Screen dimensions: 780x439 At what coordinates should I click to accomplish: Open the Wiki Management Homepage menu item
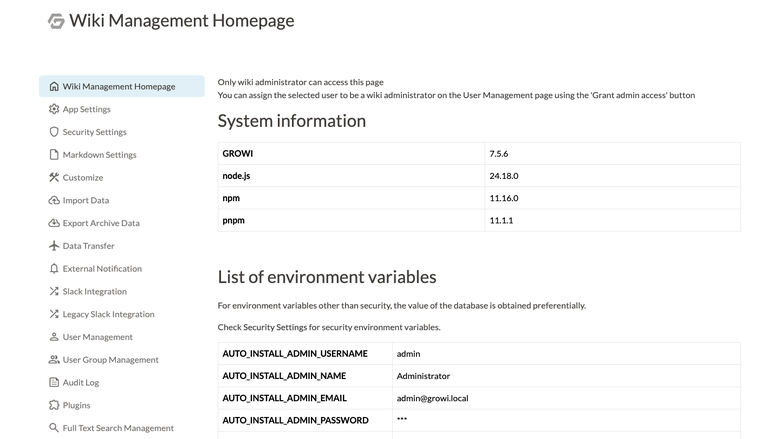(x=122, y=87)
